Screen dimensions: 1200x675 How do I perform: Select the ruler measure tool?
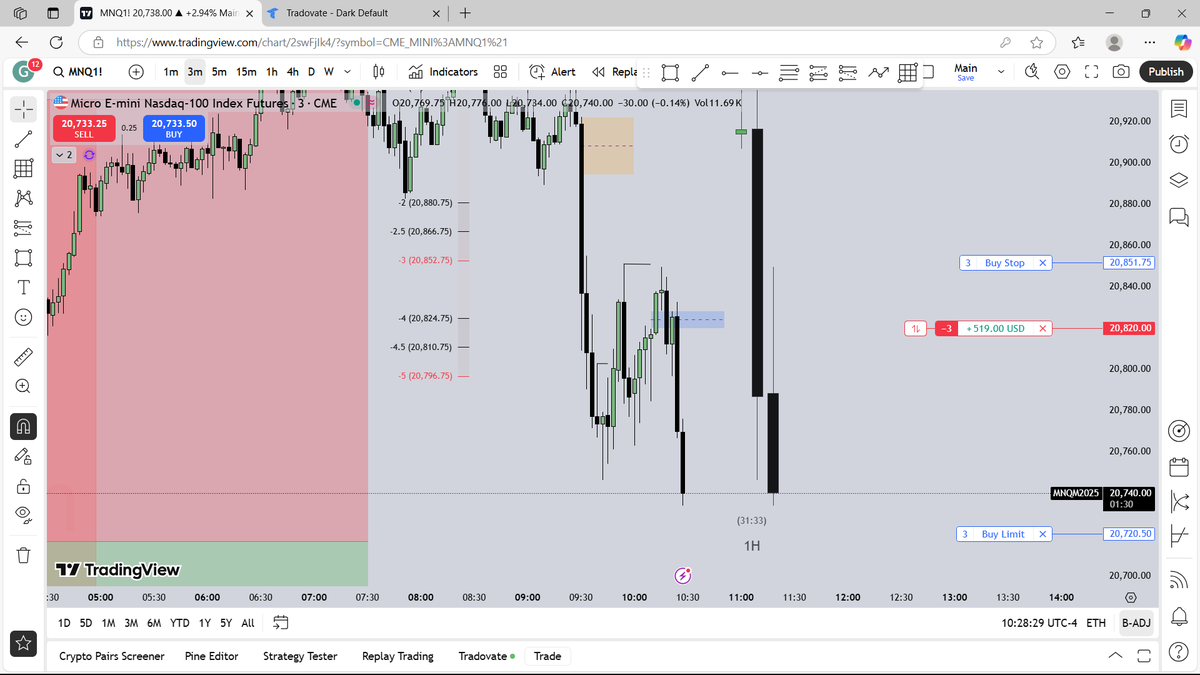click(25, 356)
